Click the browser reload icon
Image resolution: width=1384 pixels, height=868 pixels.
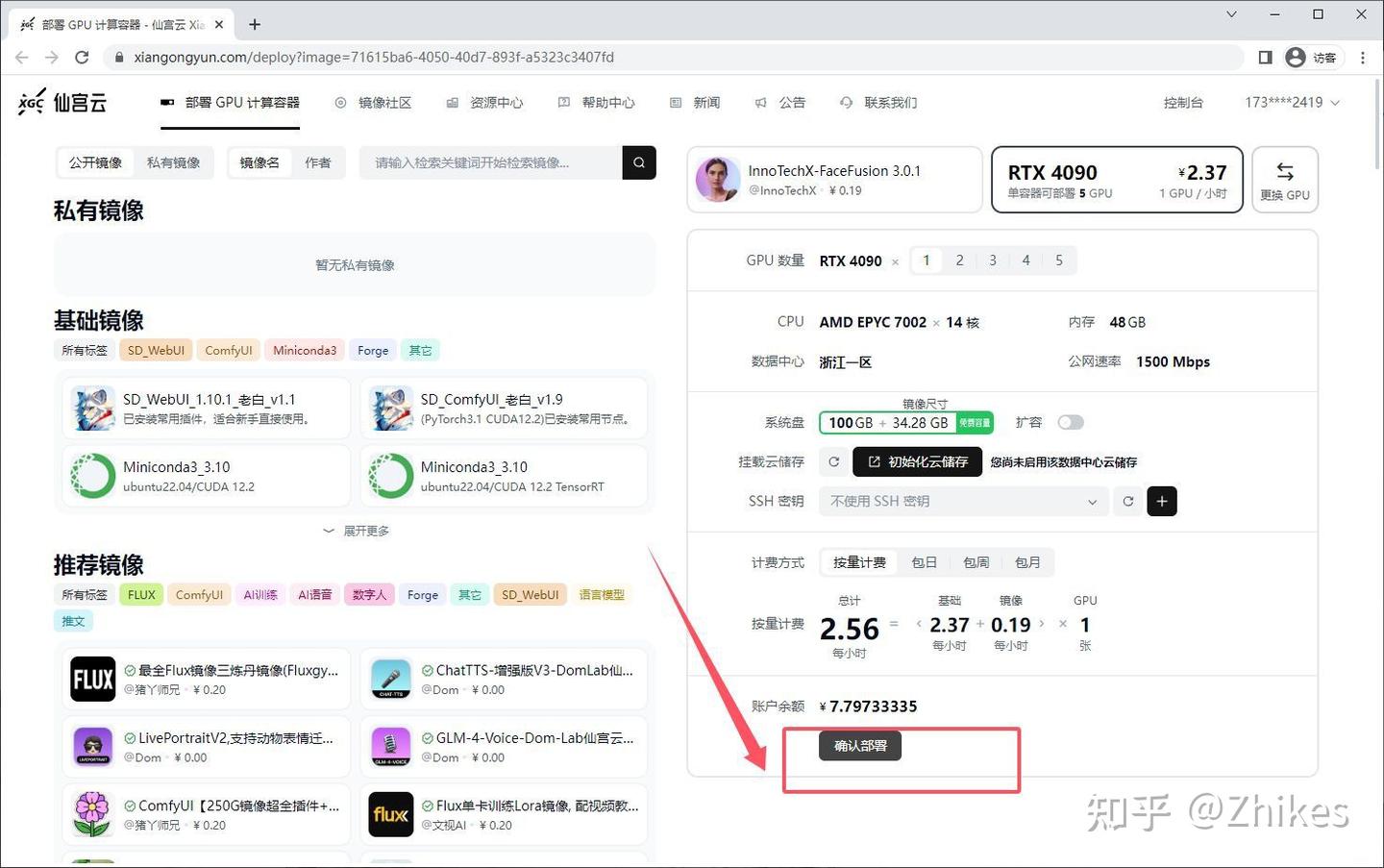[82, 58]
